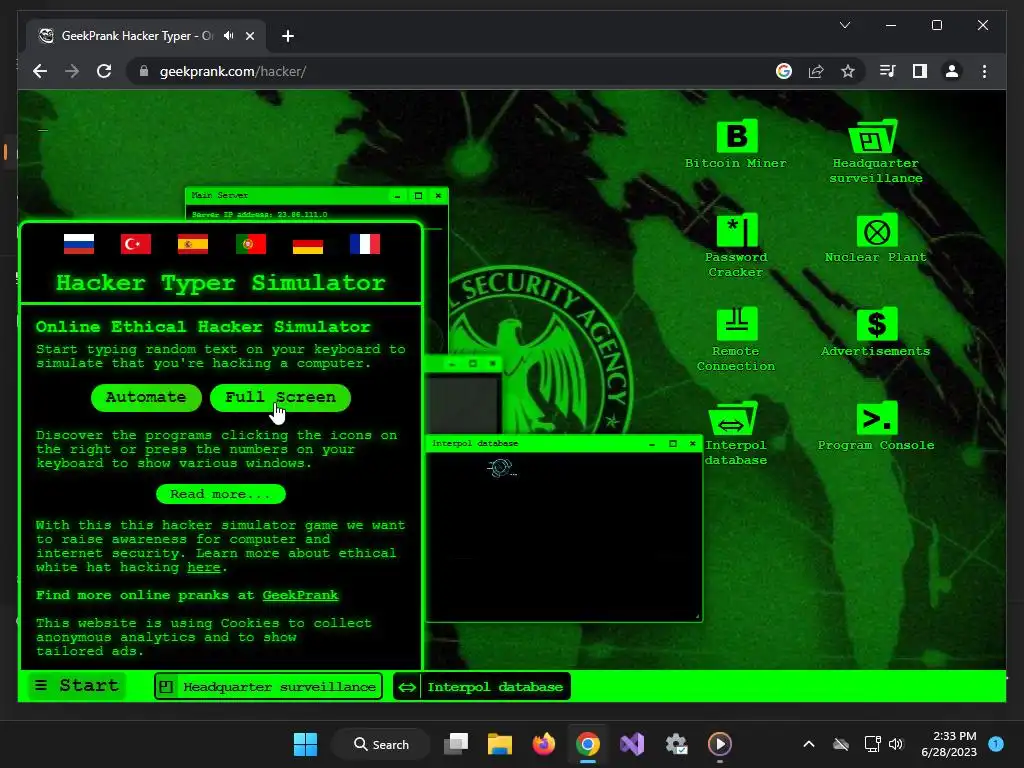Reload the geekprank page
This screenshot has height=768, width=1024.
[x=104, y=71]
